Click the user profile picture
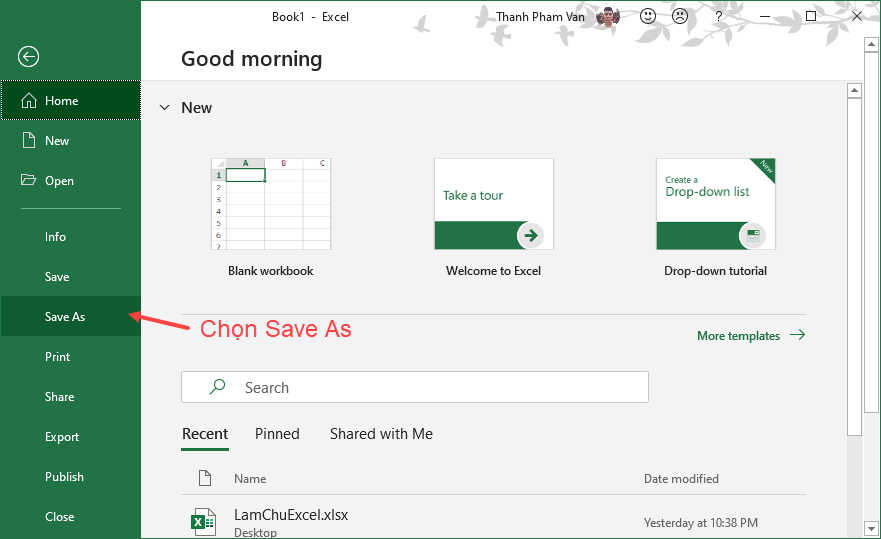The height and width of the screenshot is (539, 881). tap(607, 17)
